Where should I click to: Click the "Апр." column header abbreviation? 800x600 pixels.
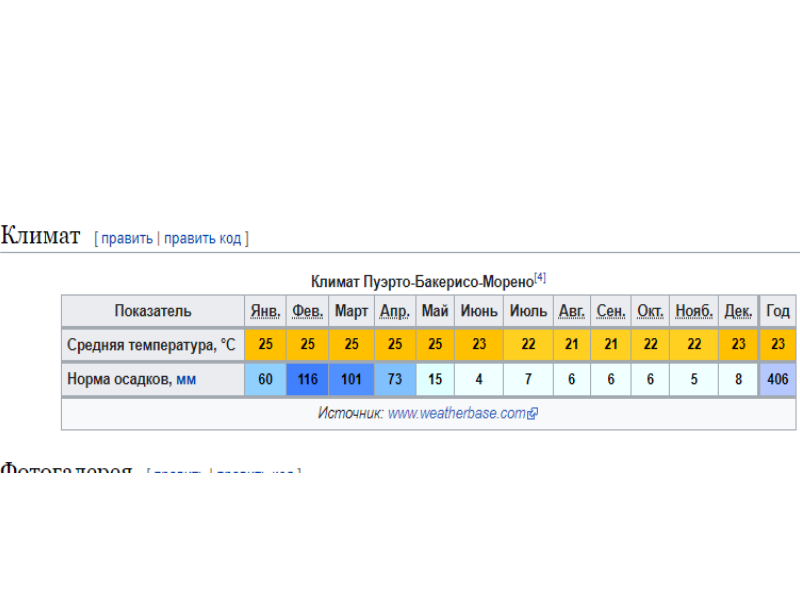click(x=395, y=311)
